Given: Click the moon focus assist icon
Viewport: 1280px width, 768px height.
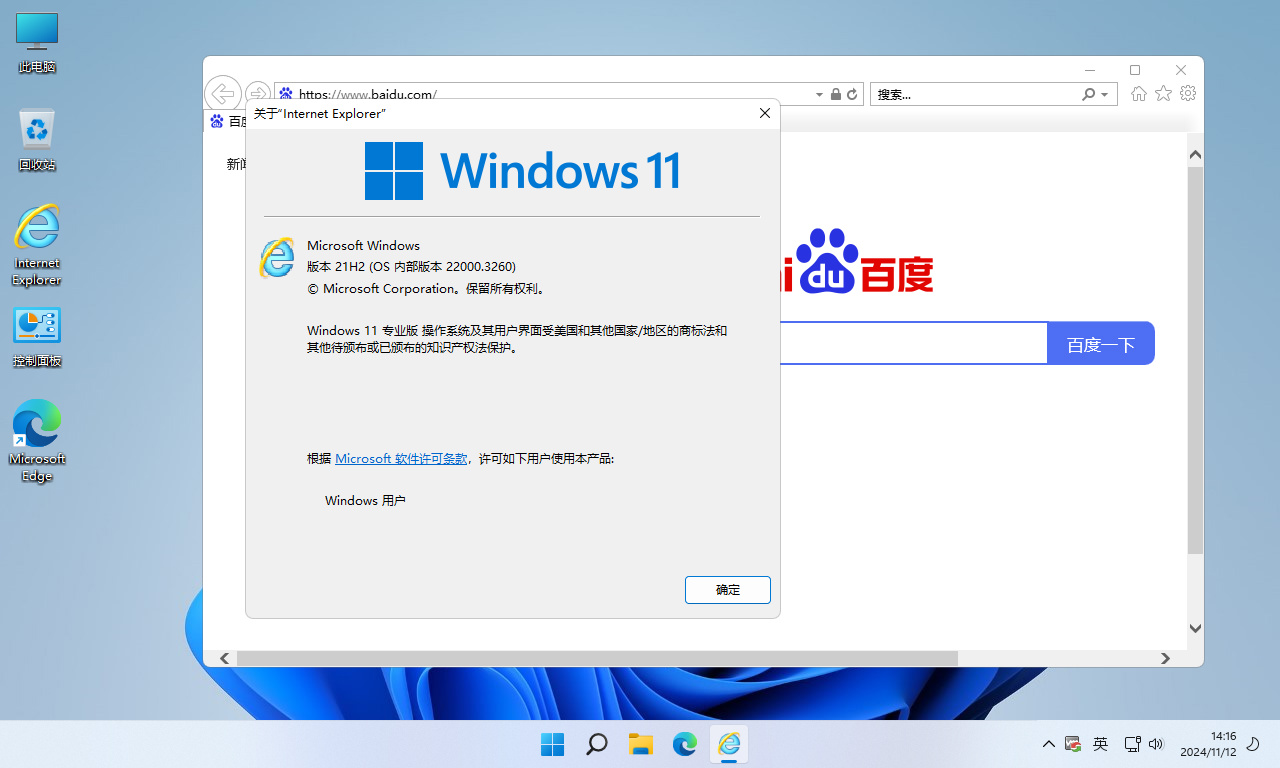Looking at the screenshot, I should [1254, 744].
